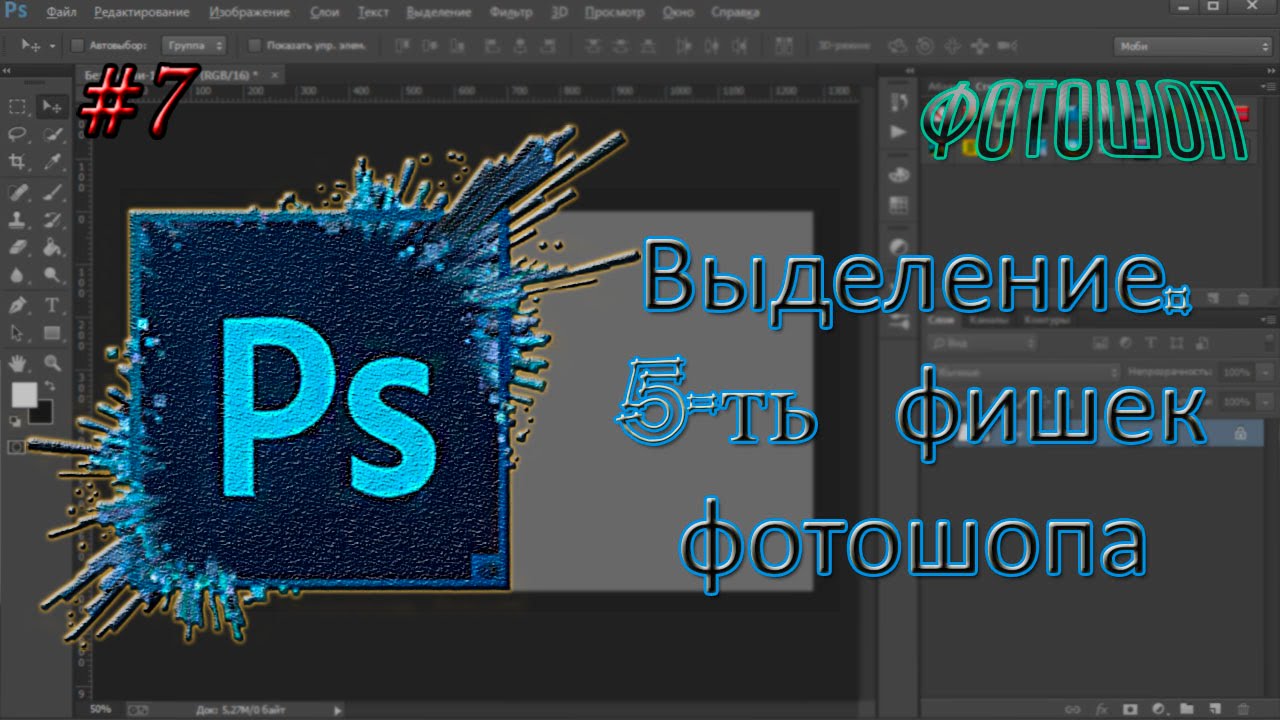Screen dimensions: 1280x720
Task: Select the Horizontal Type tool
Action: click(51, 305)
